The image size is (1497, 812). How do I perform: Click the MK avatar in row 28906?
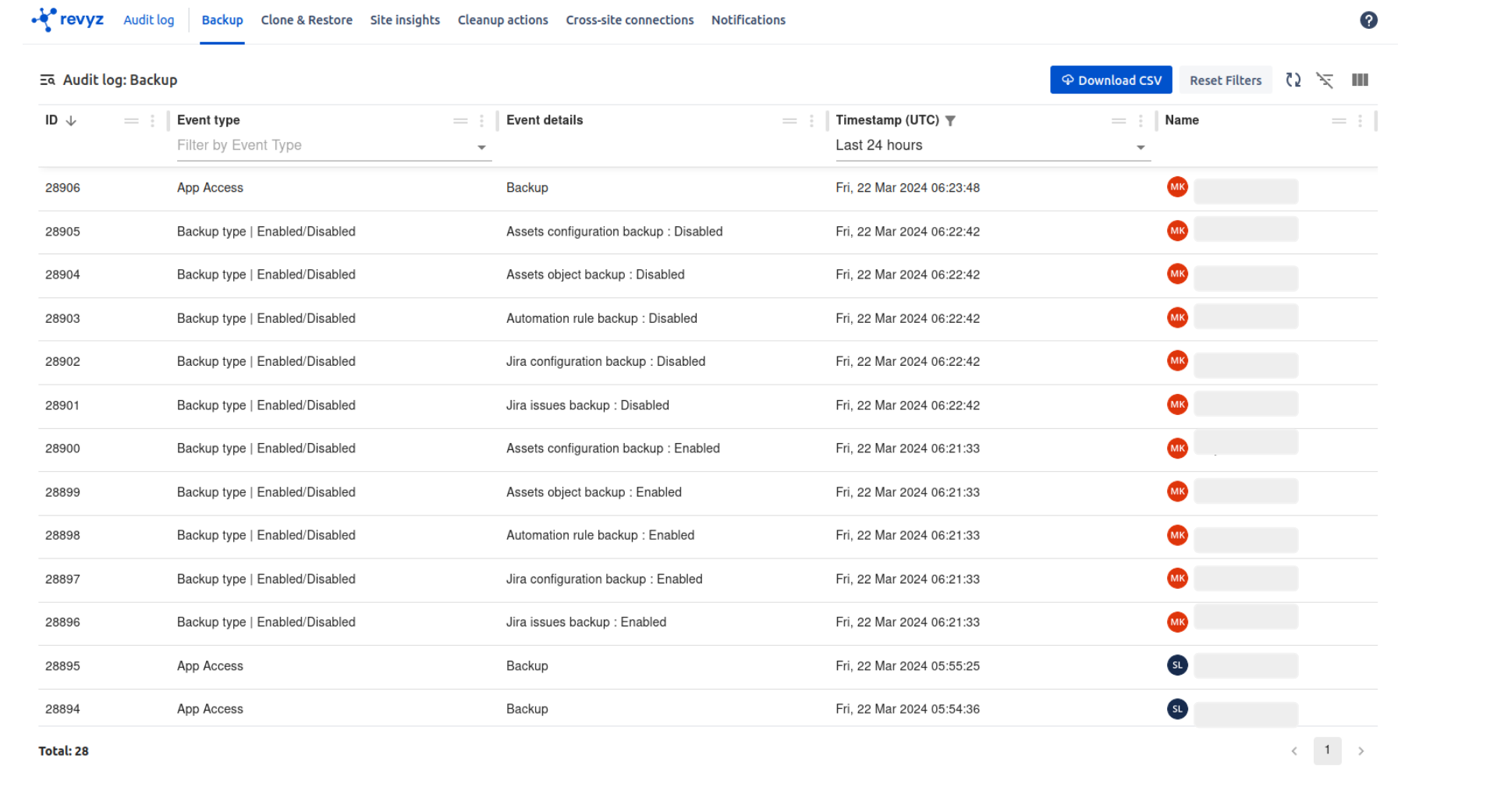tap(1176, 187)
